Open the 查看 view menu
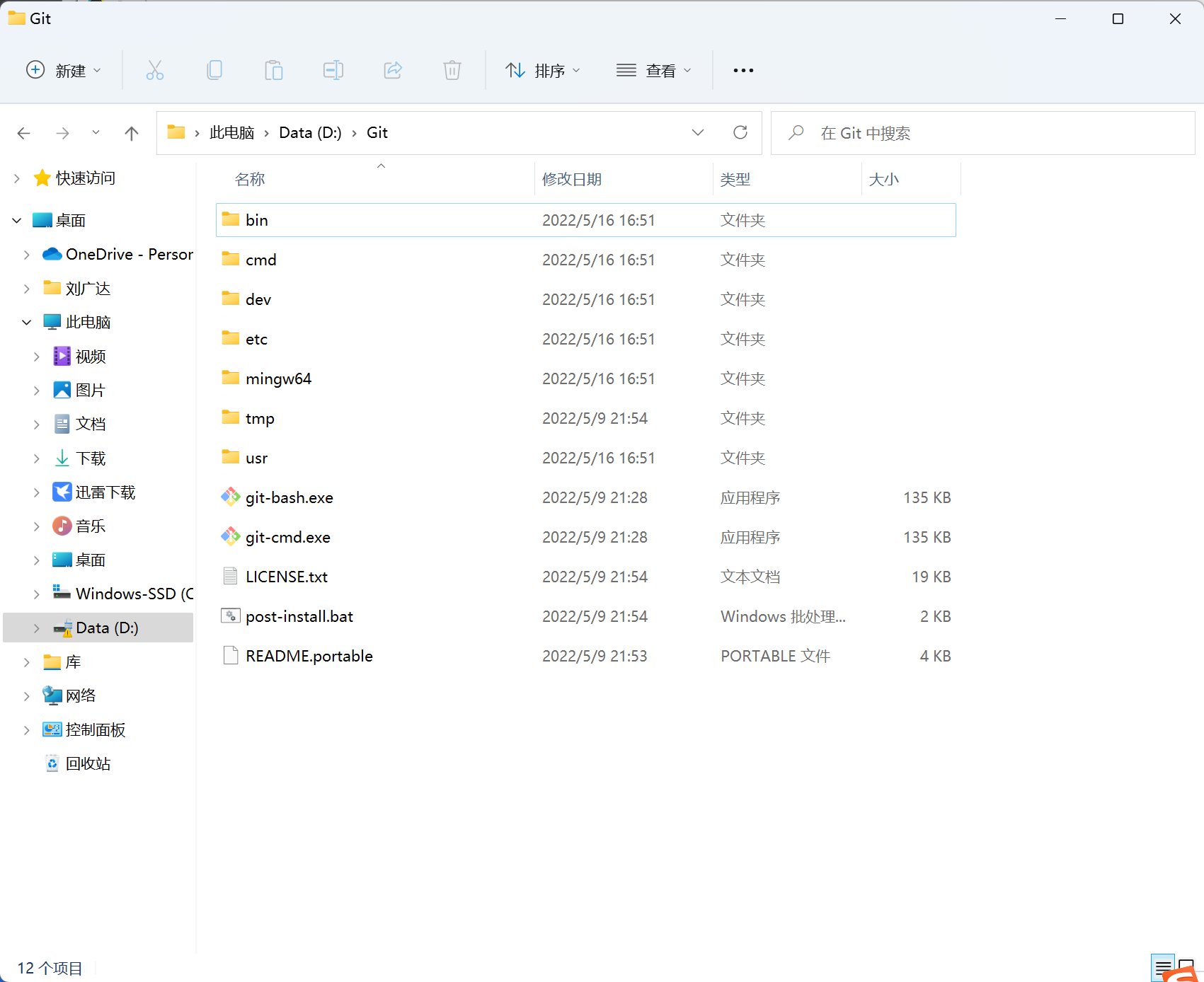1204x982 pixels. click(x=653, y=70)
